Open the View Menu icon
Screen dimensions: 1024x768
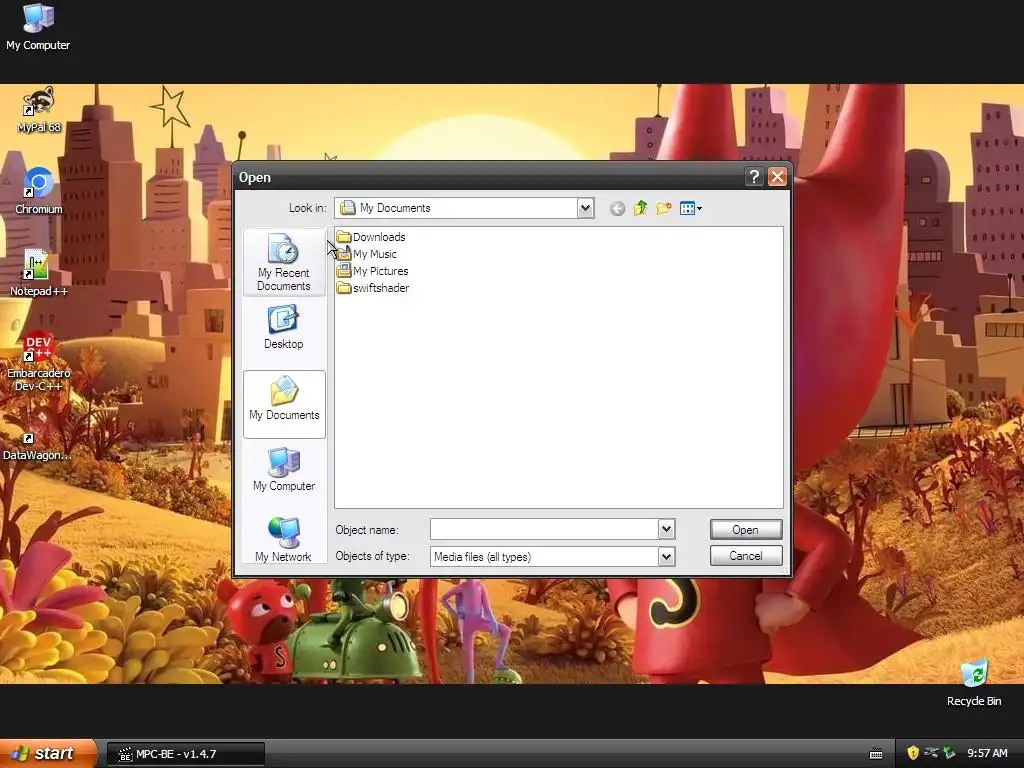tap(690, 208)
